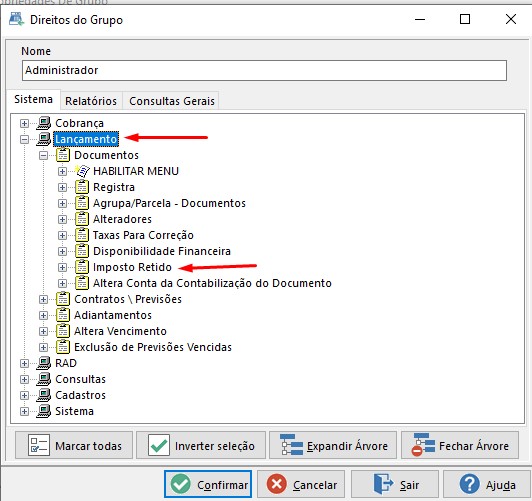Open the Consultas Gerais tab
Image resolution: width=532 pixels, height=501 pixels.
click(172, 101)
